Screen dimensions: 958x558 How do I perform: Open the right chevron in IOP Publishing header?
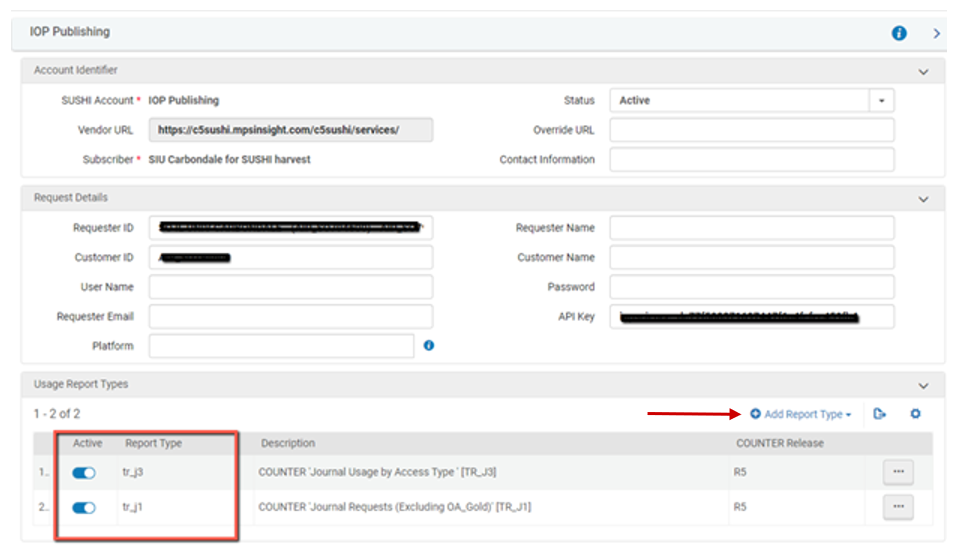[936, 34]
